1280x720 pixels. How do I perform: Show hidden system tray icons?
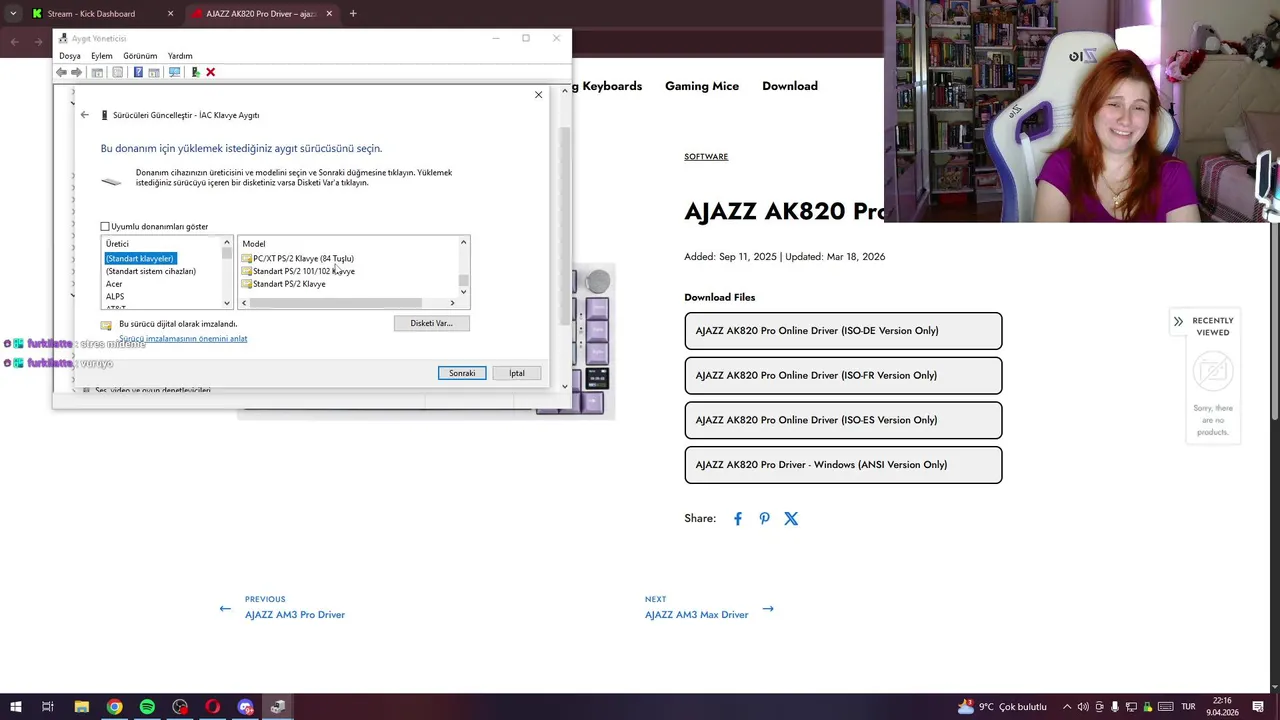point(1066,707)
